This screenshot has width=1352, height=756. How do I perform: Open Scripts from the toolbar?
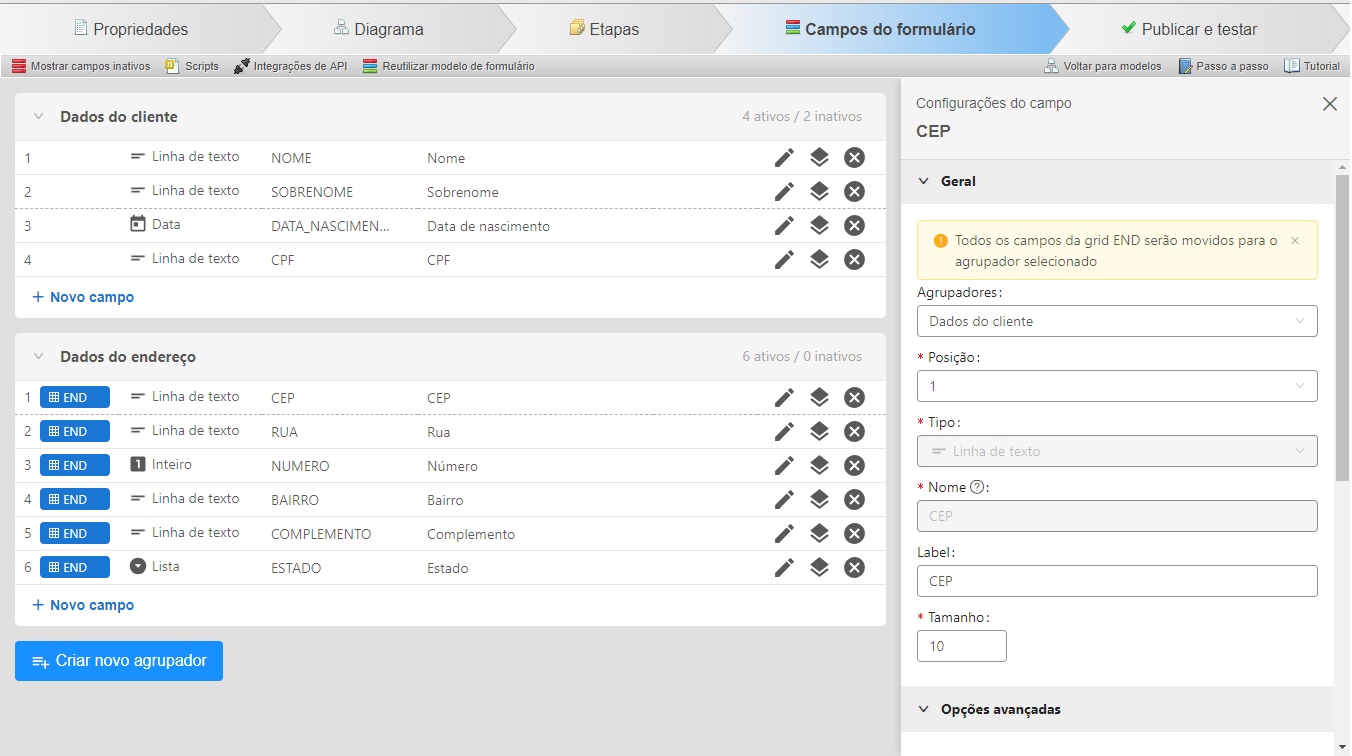pos(192,66)
